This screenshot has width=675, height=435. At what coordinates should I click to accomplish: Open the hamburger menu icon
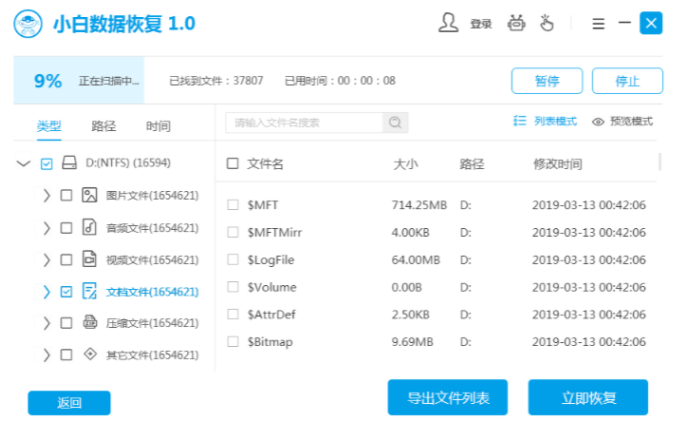pos(598,22)
